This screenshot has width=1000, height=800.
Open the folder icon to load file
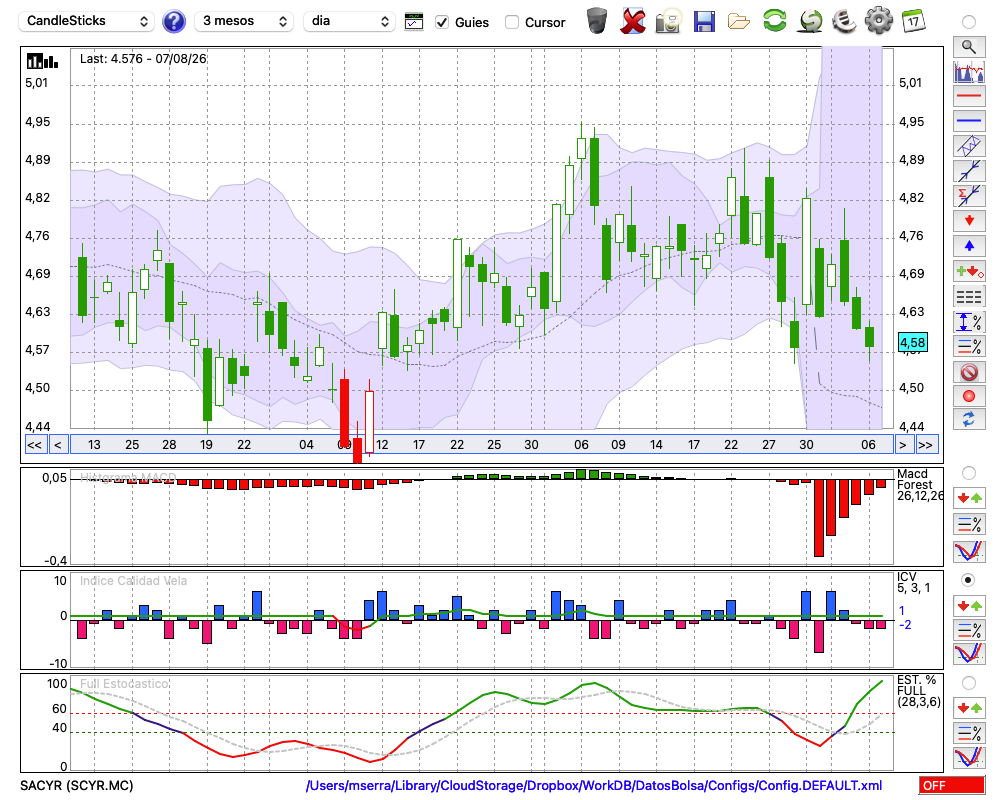739,22
